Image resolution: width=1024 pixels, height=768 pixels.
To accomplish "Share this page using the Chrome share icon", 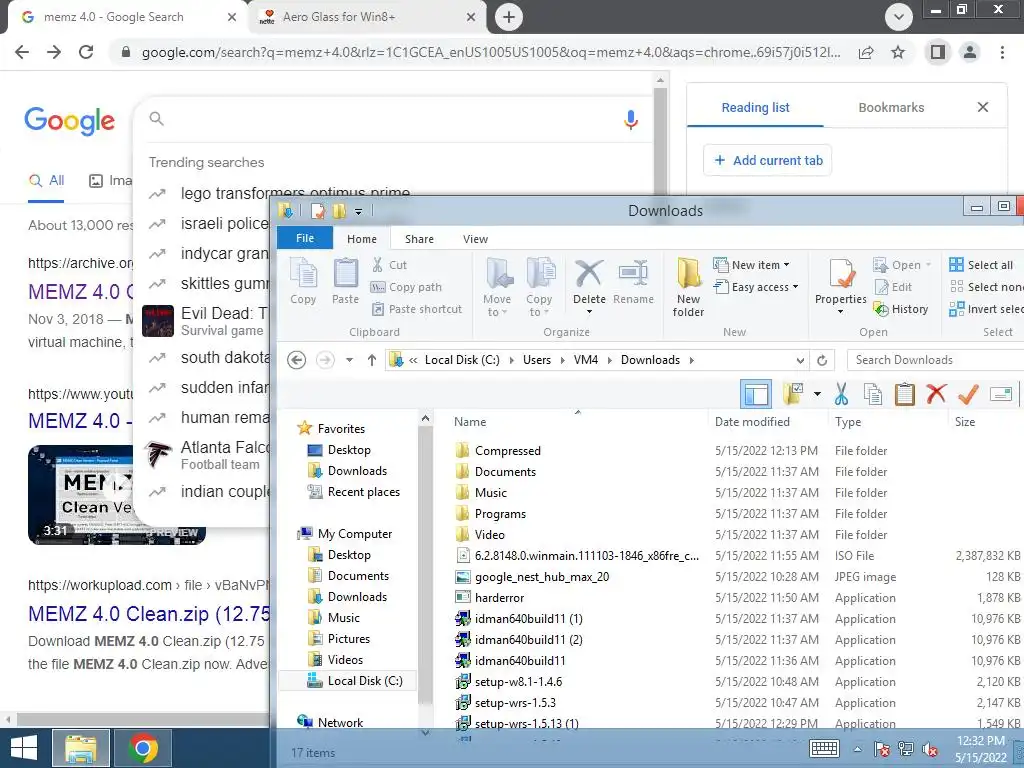I will [866, 52].
